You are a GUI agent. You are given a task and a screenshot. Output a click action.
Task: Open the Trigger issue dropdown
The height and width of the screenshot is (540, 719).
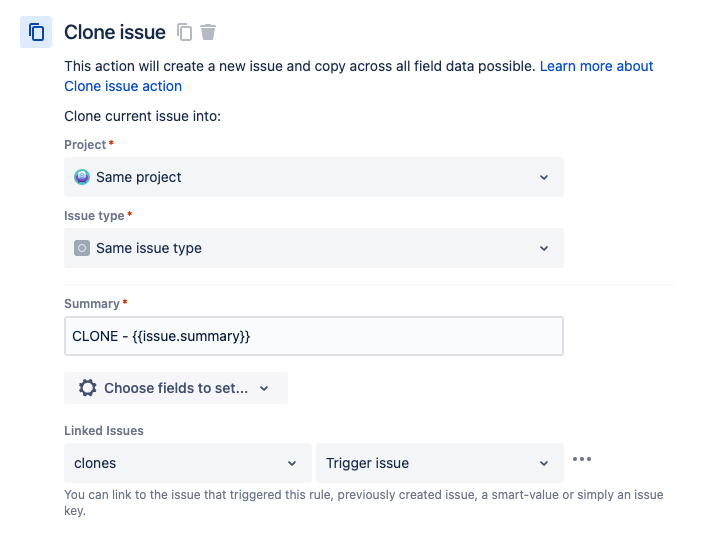(439, 463)
